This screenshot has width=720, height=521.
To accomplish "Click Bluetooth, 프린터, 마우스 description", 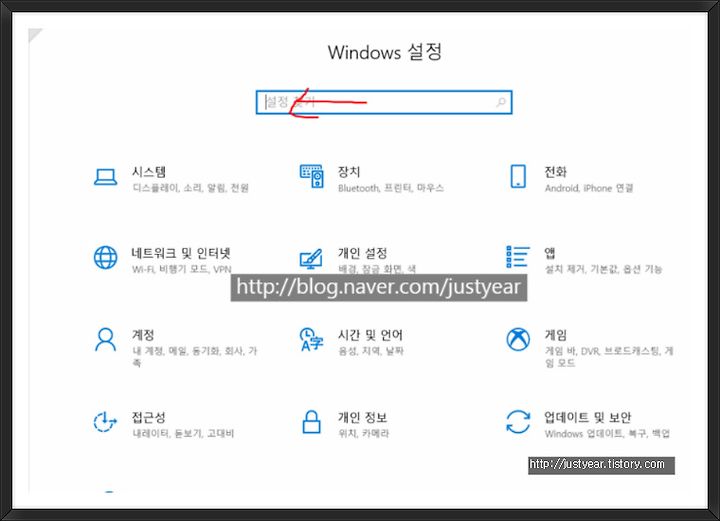I will [391, 188].
